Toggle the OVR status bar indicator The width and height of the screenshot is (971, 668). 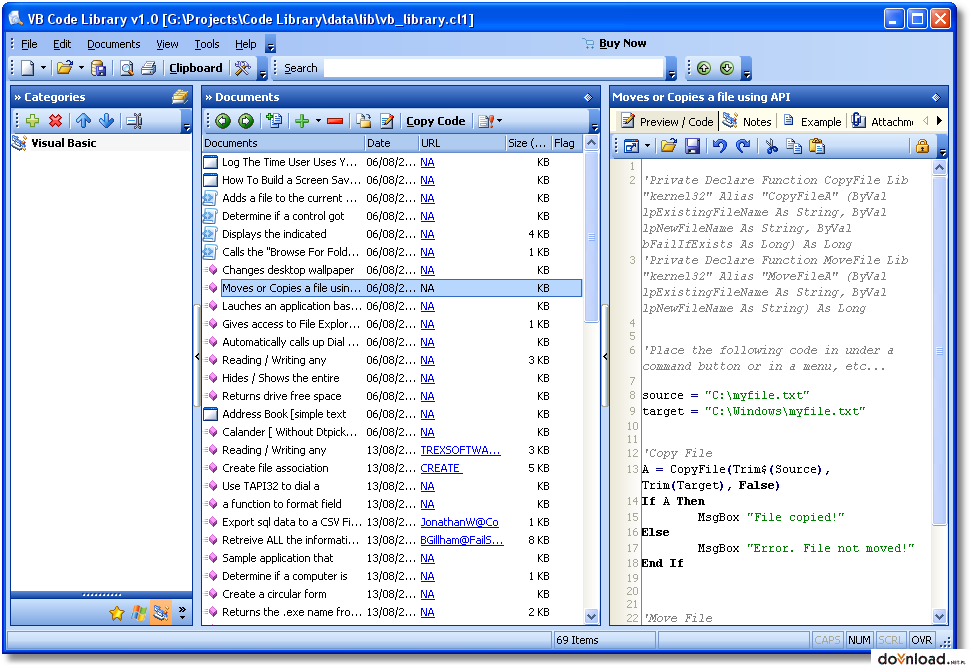tap(921, 640)
